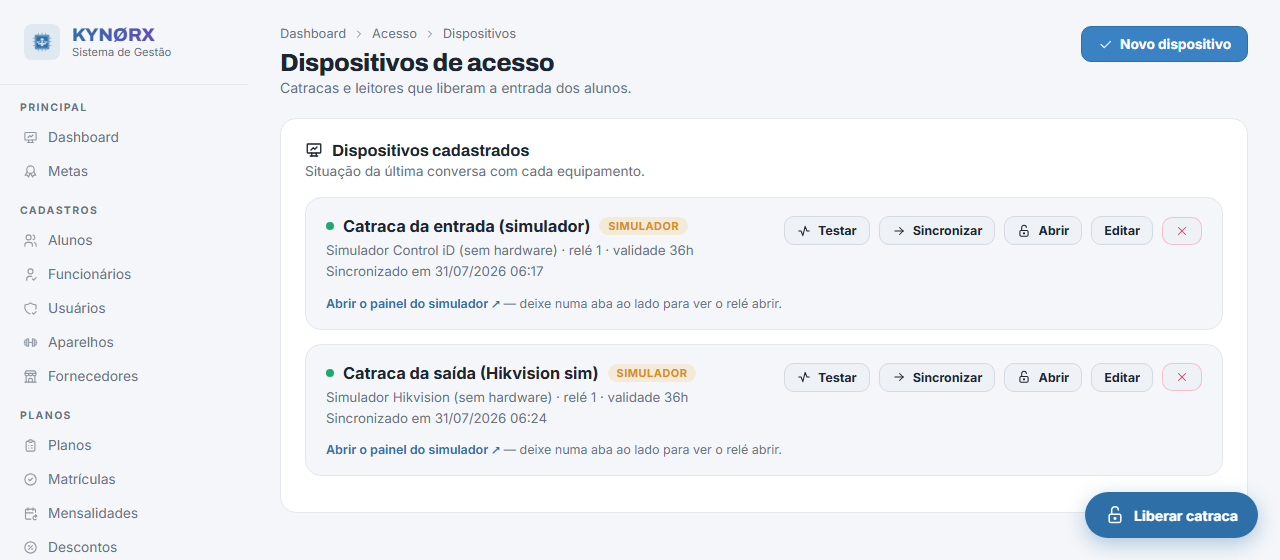Click the Dashboard monitor icon in sidebar
This screenshot has width=1280, height=560.
(30, 137)
